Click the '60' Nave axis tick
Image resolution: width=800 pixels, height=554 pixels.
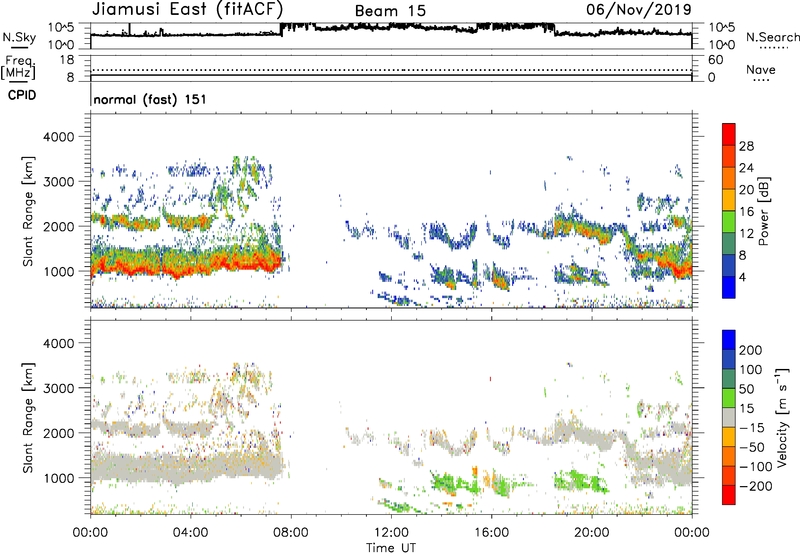(715, 60)
